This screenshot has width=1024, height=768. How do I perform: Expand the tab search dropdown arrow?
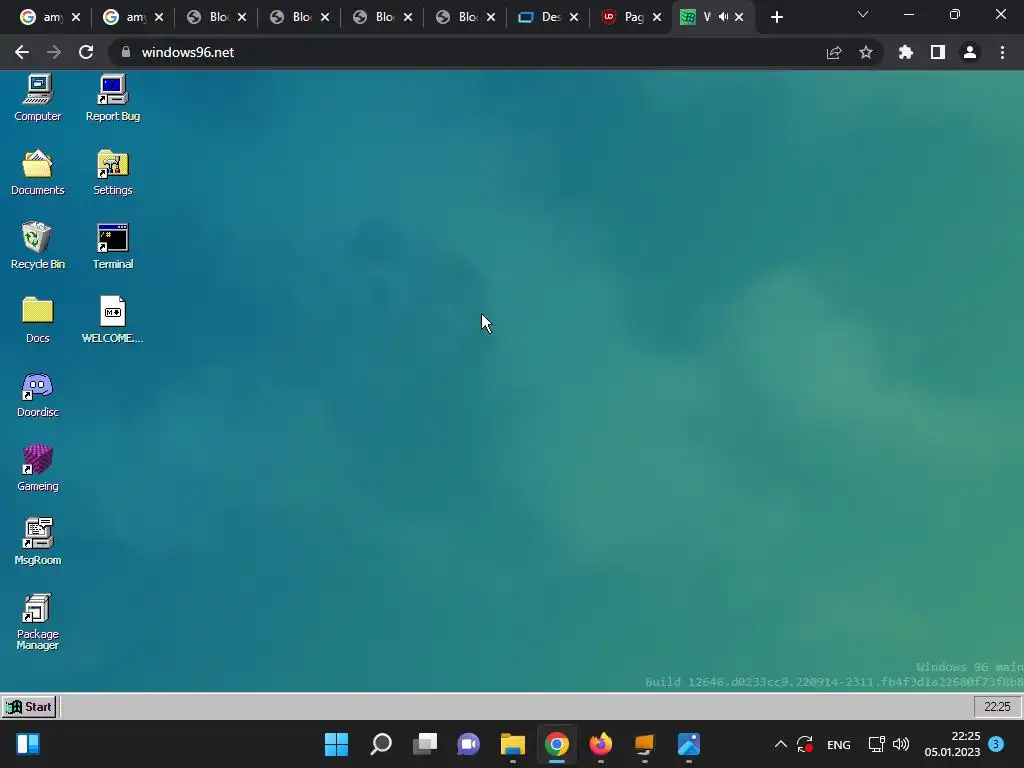tap(863, 14)
